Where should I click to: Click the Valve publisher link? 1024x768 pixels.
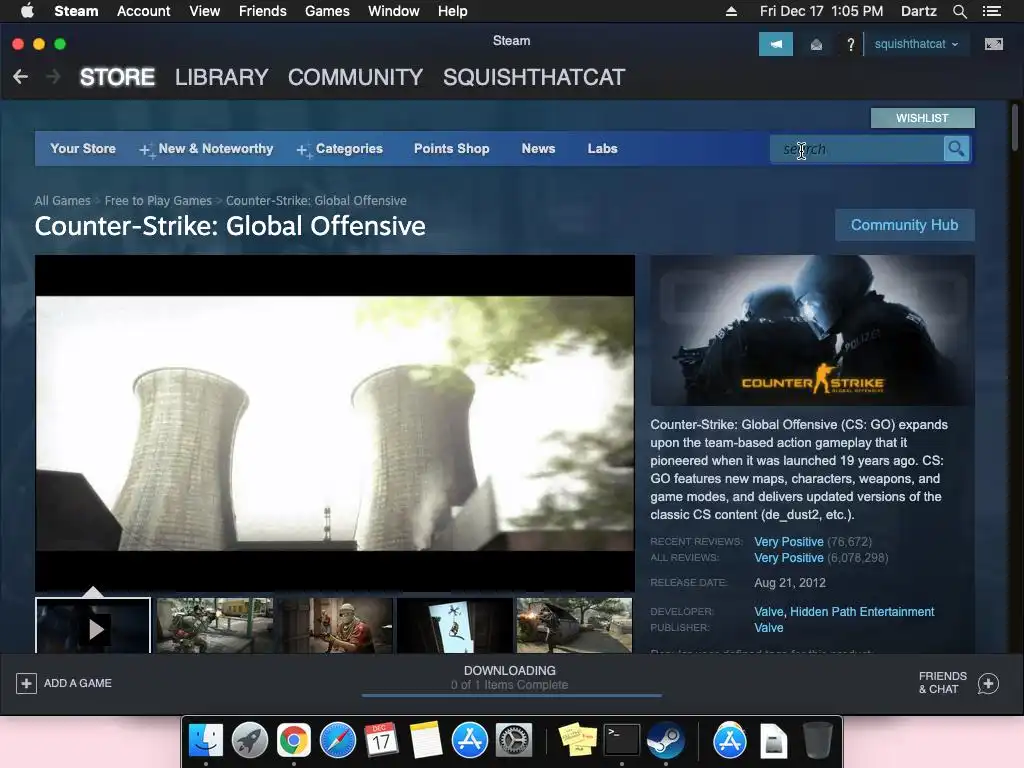pos(769,628)
